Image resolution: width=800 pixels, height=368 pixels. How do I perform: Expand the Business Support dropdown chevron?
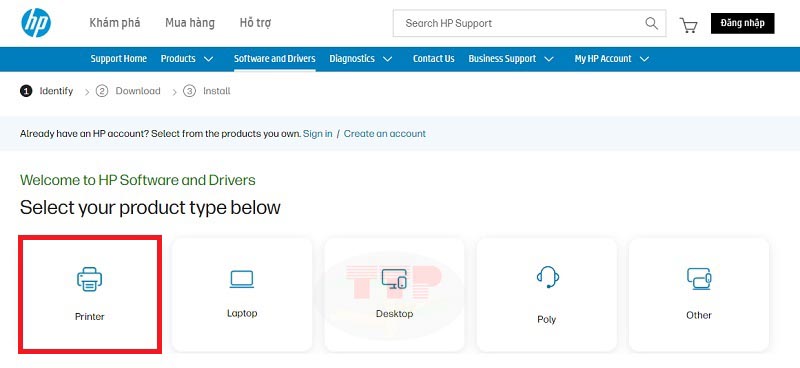coord(548,59)
